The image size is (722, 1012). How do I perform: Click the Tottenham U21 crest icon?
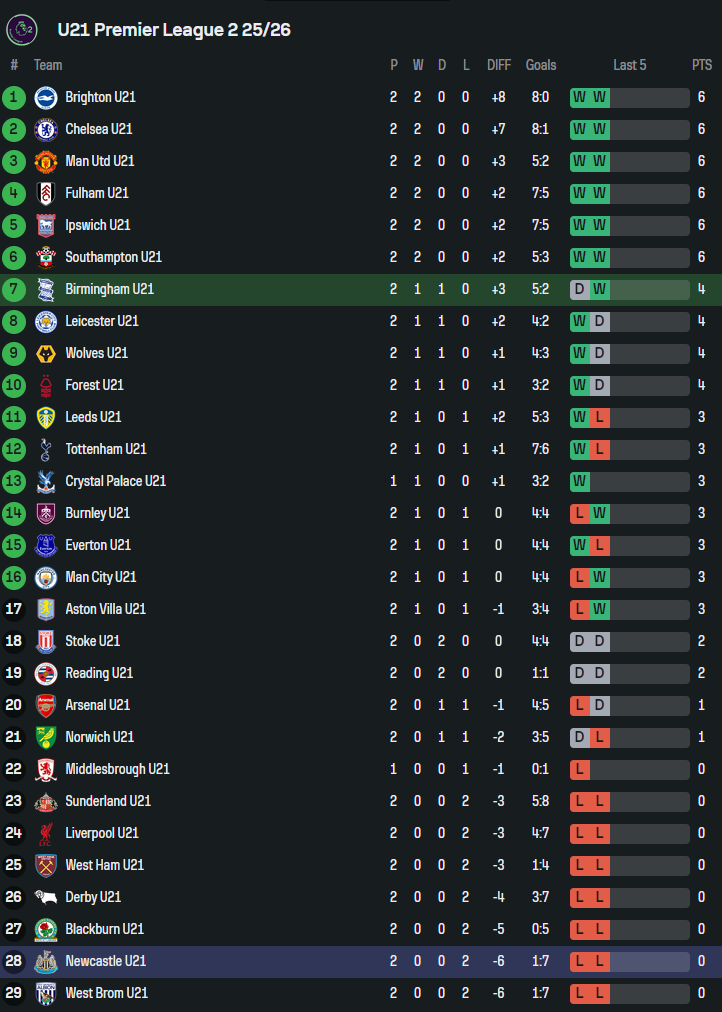[x=45, y=449]
